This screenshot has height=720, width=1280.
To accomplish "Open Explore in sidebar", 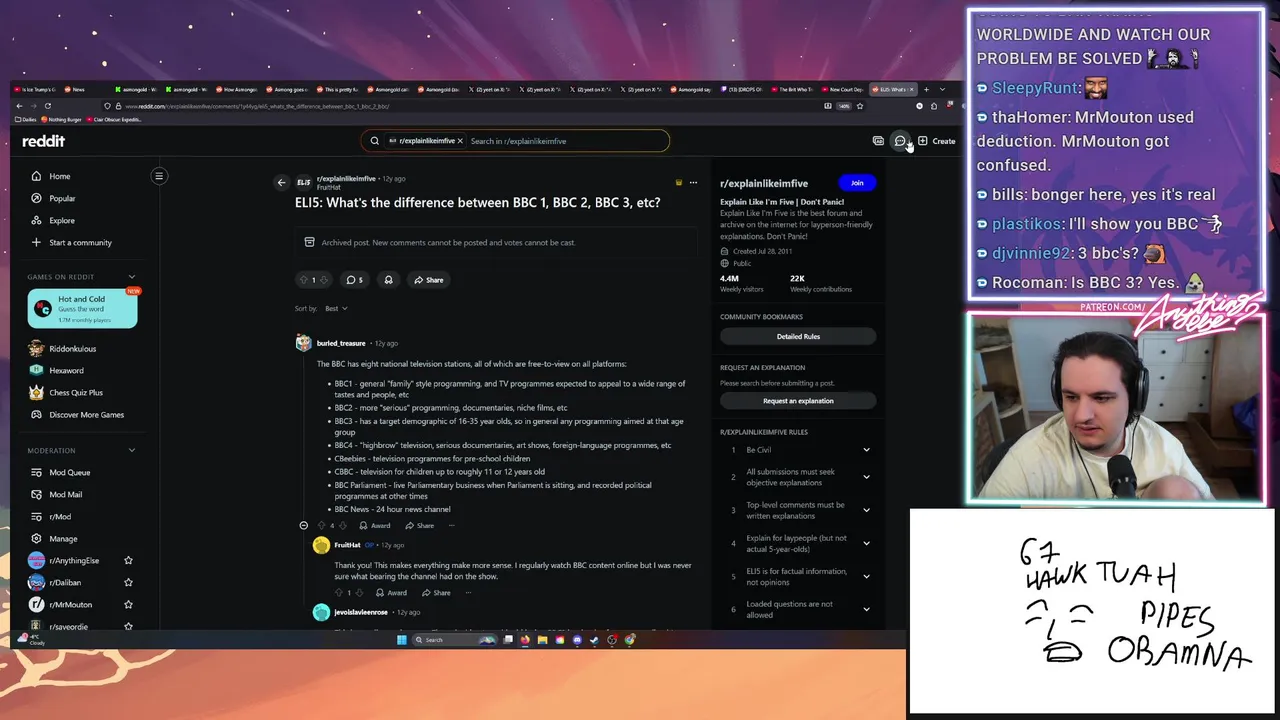I will 62,220.
